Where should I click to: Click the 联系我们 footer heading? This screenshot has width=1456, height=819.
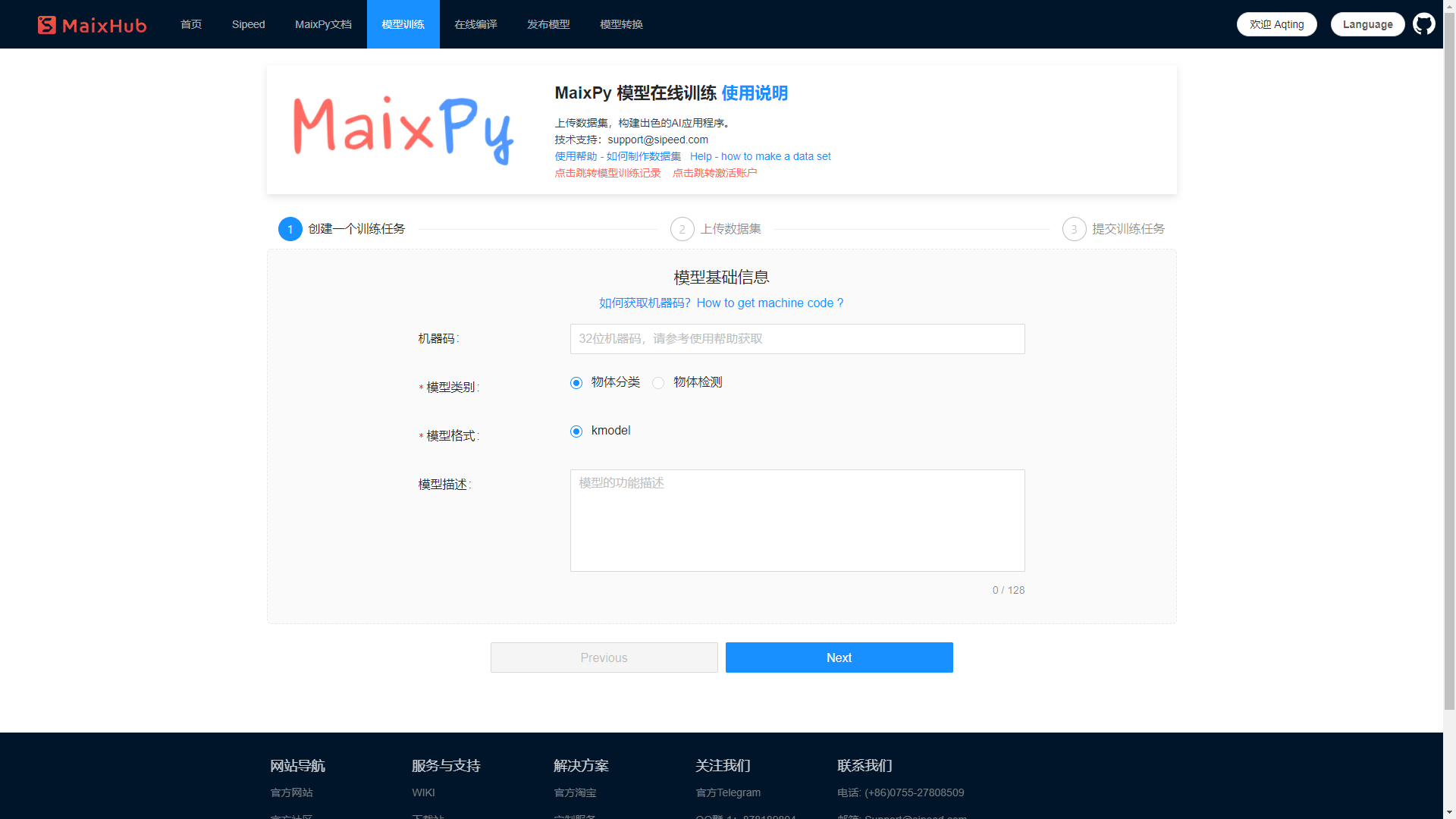[x=865, y=766]
